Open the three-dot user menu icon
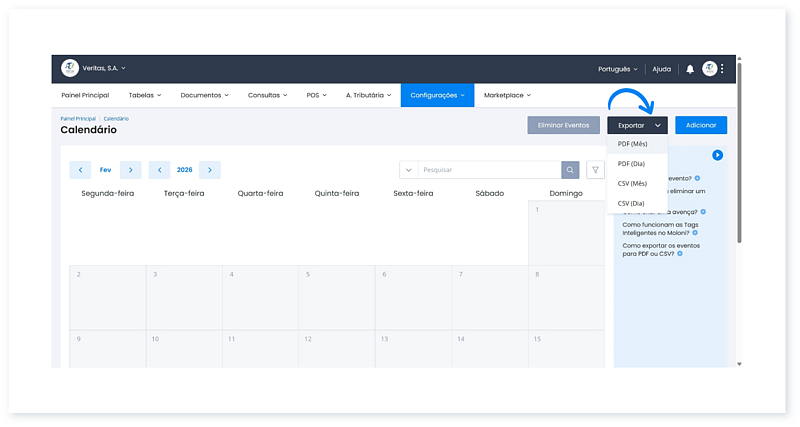This screenshot has height=427, width=800. (x=722, y=69)
